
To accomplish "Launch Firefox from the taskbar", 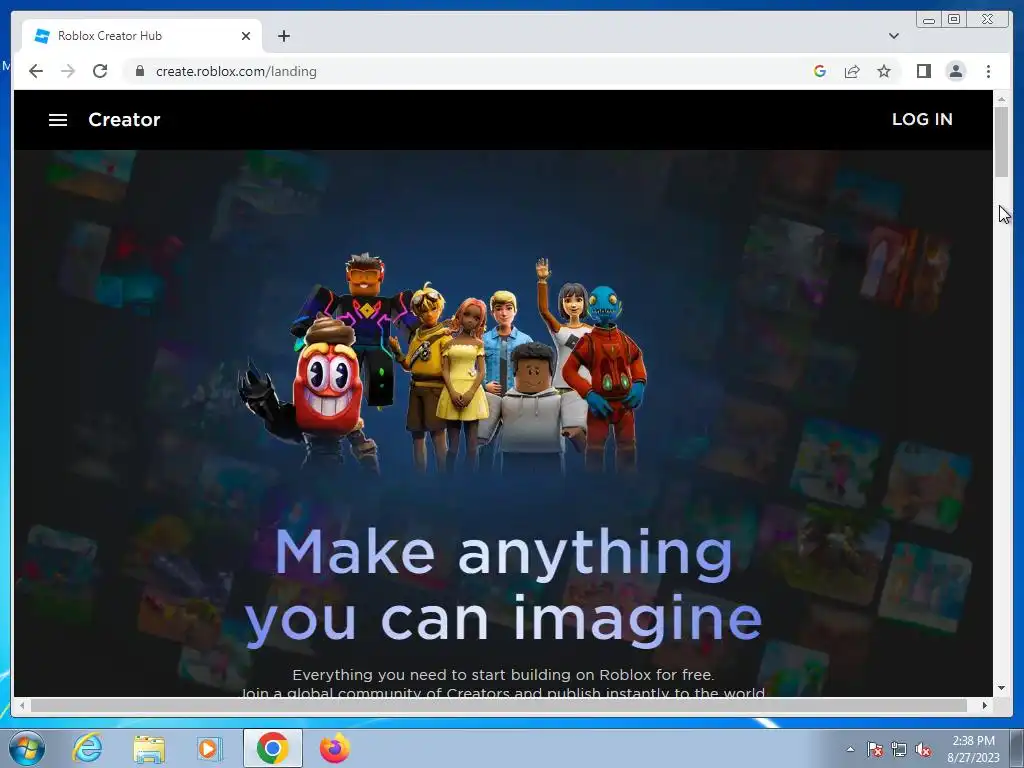I will 334,748.
